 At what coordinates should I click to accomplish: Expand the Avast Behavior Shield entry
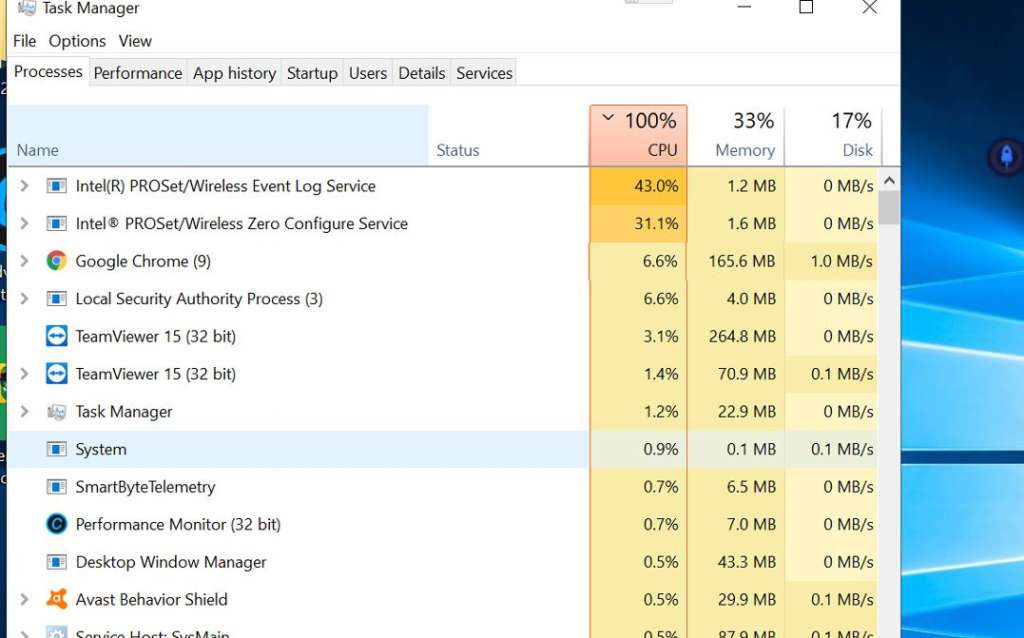[22, 599]
